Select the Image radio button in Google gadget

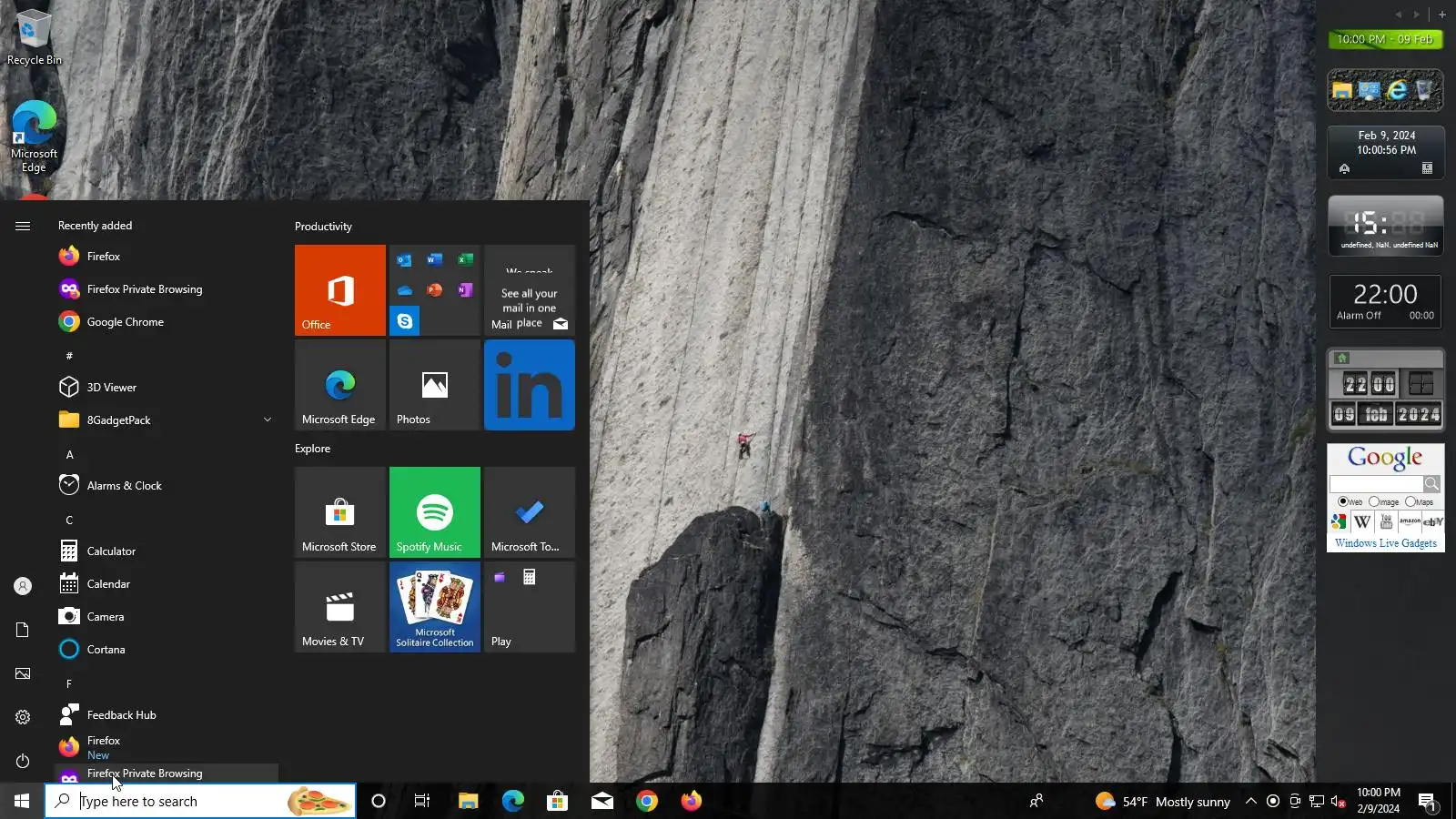[x=1374, y=501]
